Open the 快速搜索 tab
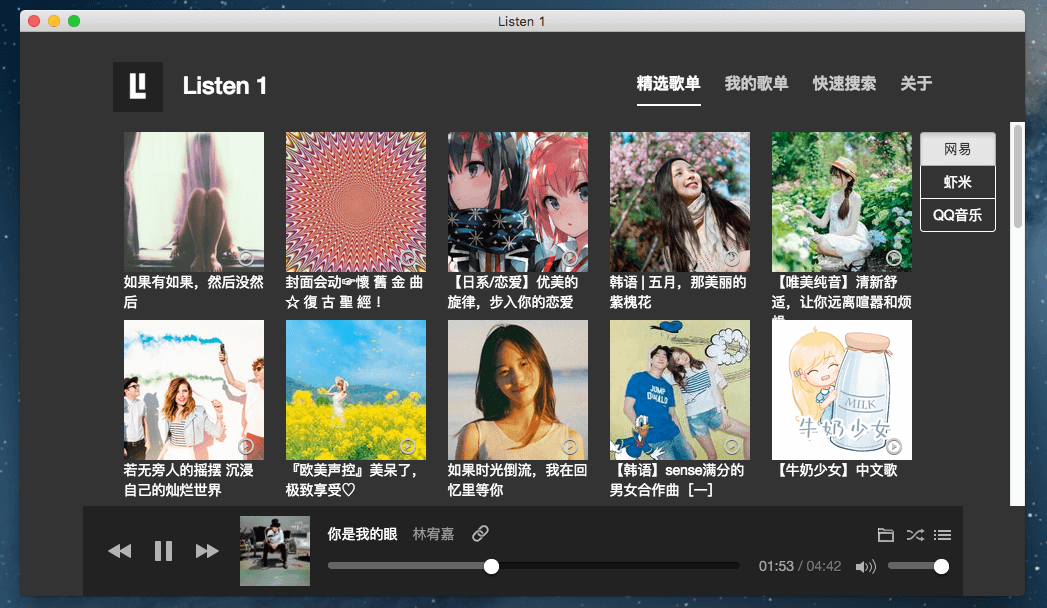 [842, 84]
